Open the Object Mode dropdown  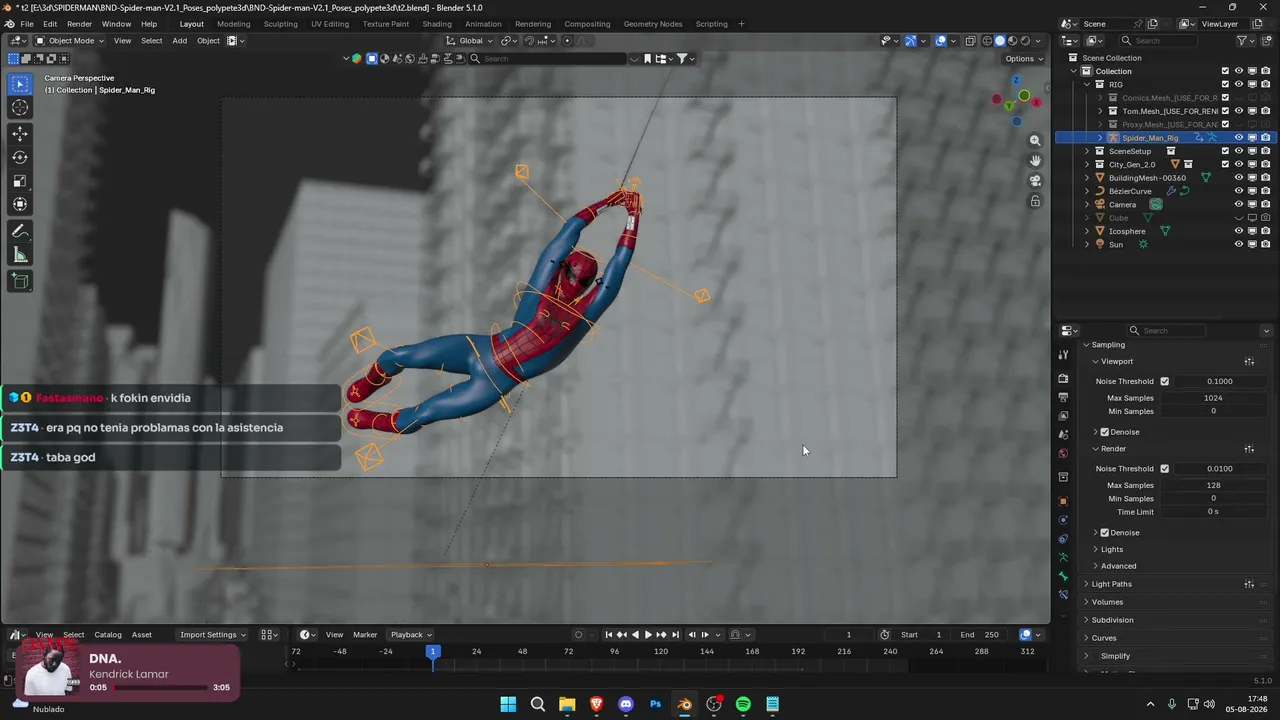pos(70,41)
